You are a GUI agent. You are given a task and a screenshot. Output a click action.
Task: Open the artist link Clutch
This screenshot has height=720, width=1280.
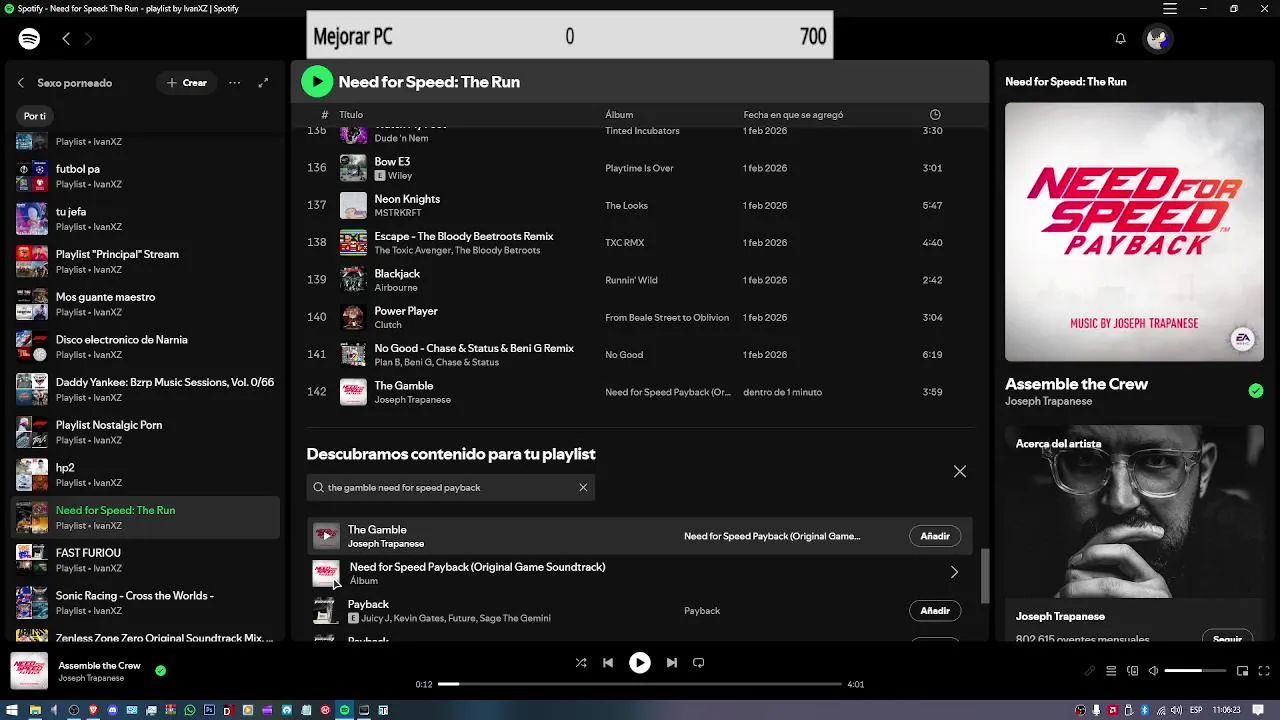coord(388,325)
